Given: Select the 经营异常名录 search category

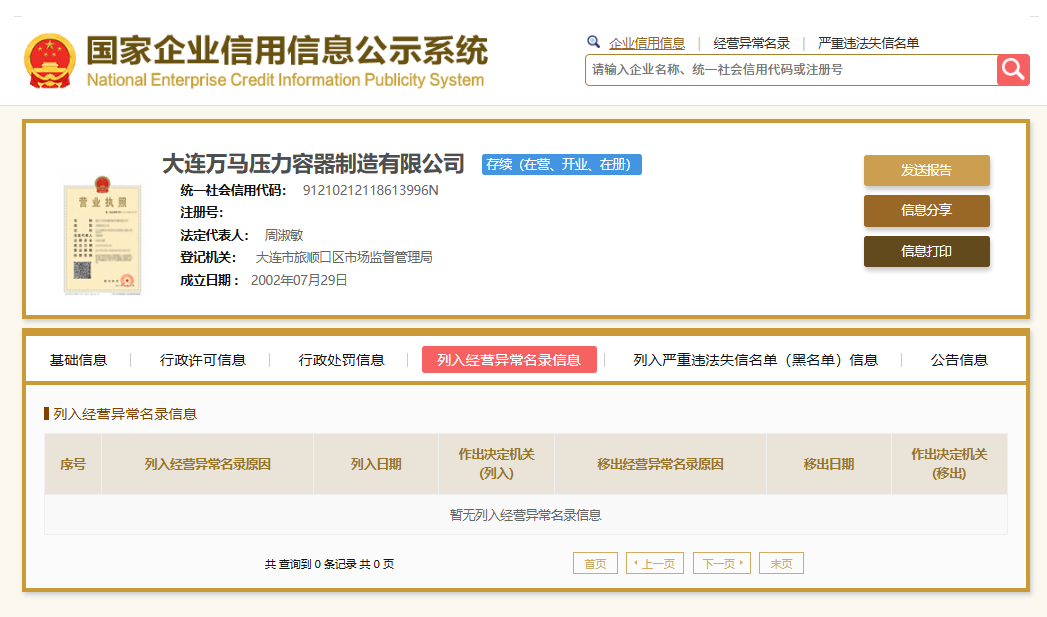Looking at the screenshot, I should click(751, 43).
